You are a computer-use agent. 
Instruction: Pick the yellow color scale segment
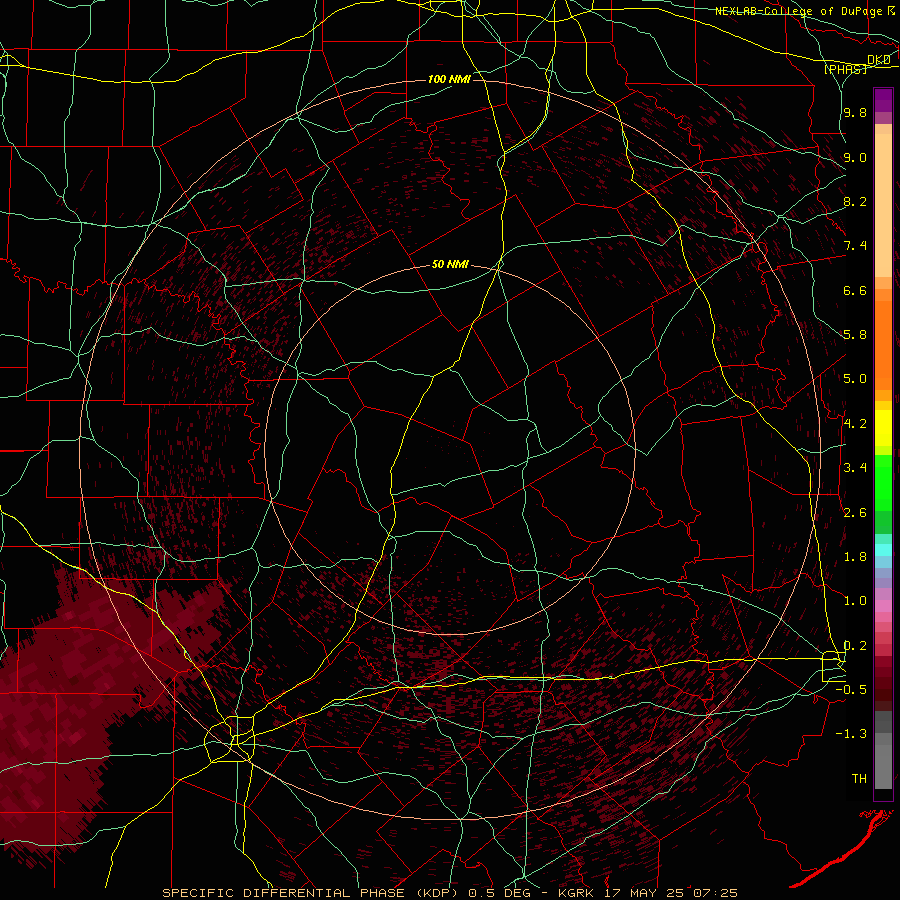[x=883, y=428]
